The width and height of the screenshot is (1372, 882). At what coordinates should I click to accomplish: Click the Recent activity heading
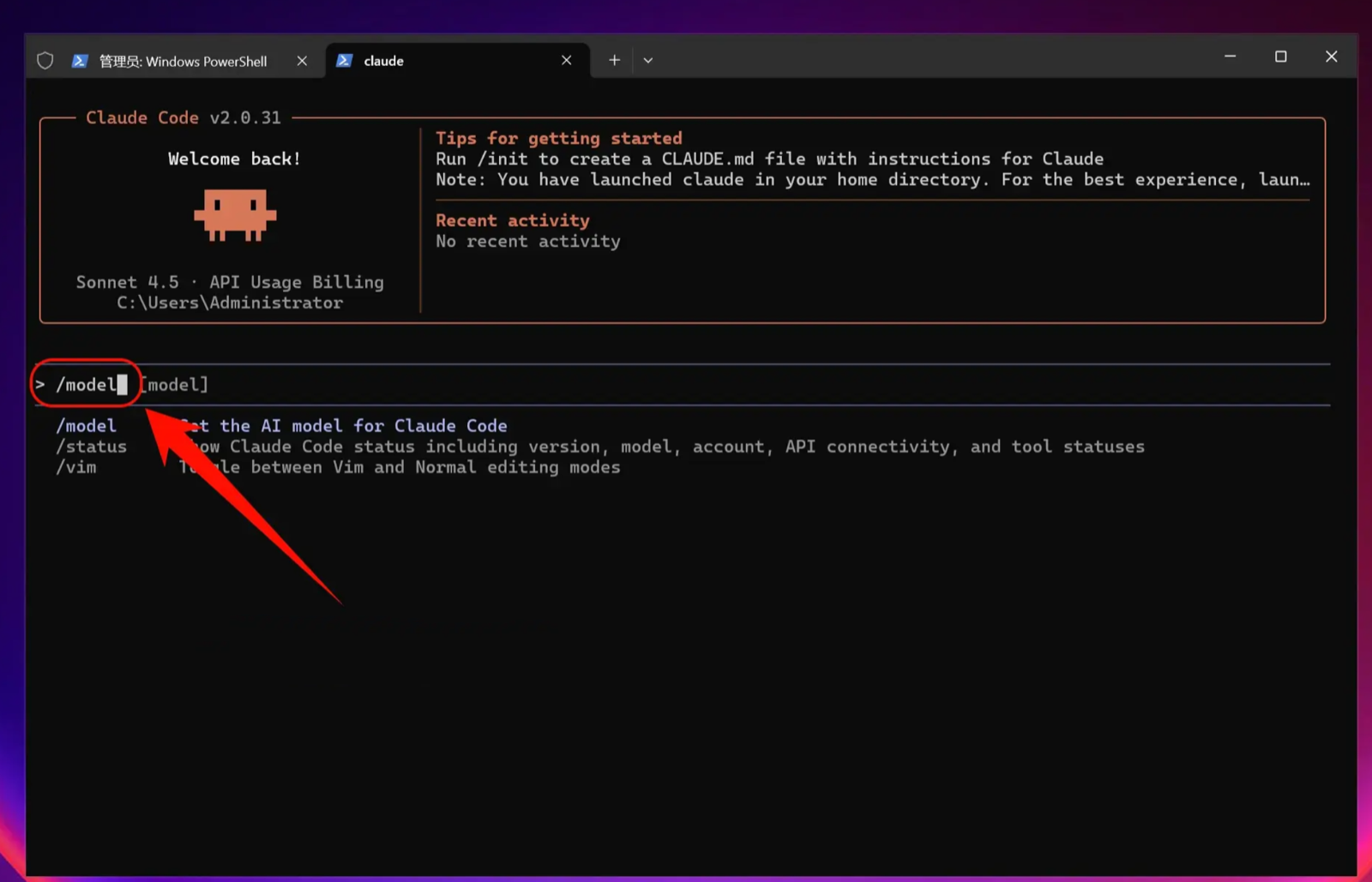pyautogui.click(x=513, y=220)
